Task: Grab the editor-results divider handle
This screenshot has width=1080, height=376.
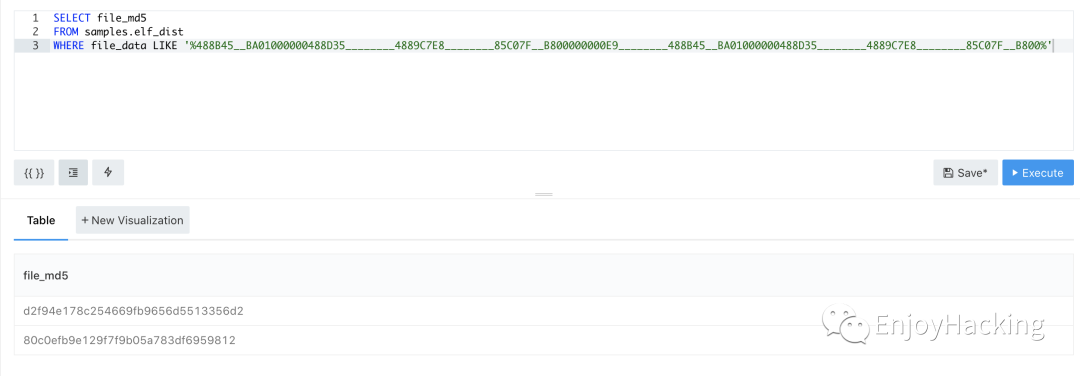Action: pyautogui.click(x=543, y=195)
